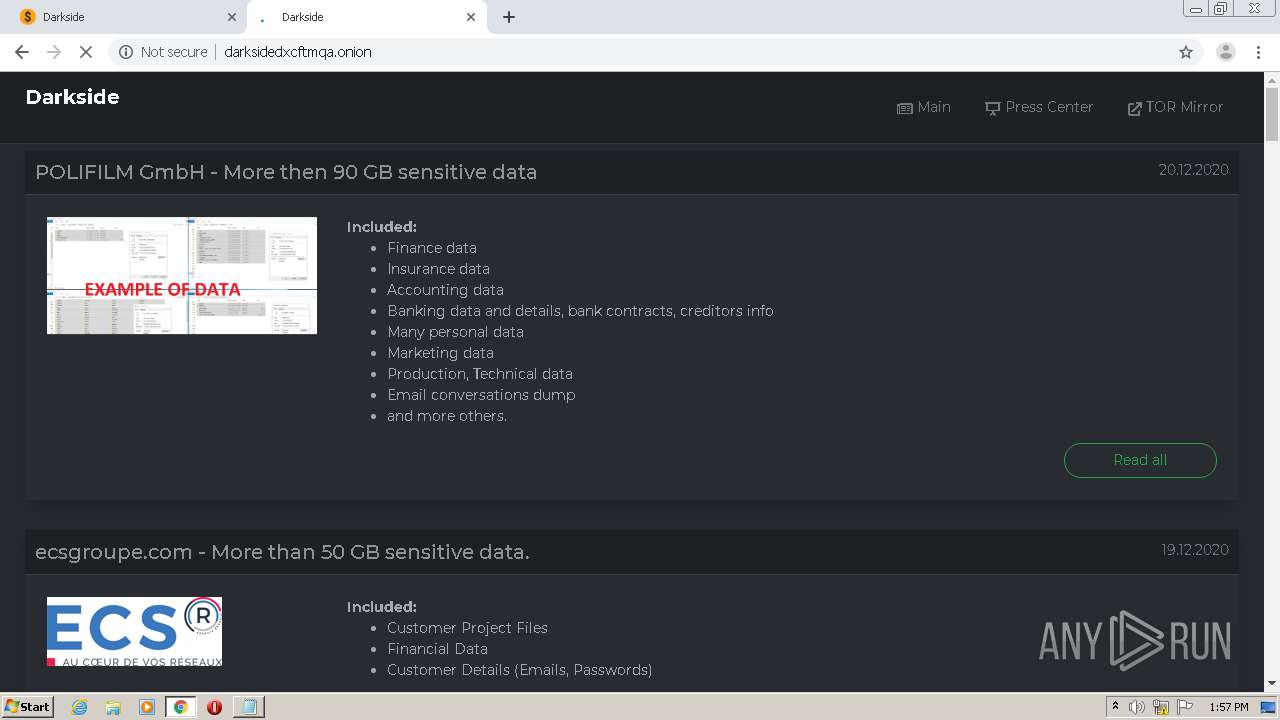Open the folder explorer taskbar icon
Screen dimensions: 1280x720
coord(113,707)
